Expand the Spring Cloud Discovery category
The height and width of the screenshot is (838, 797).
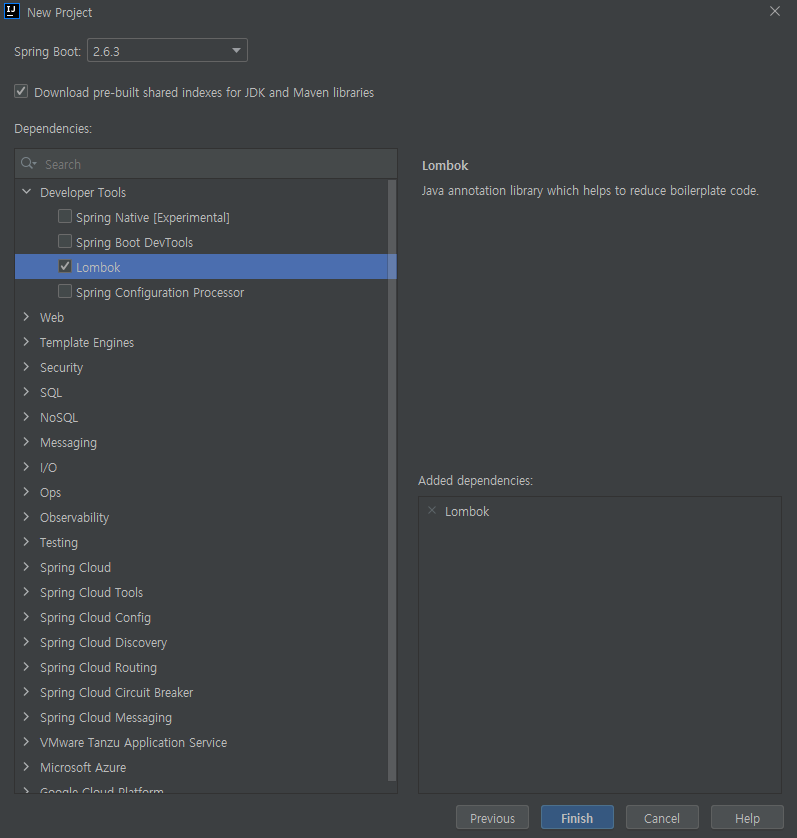[26, 641]
